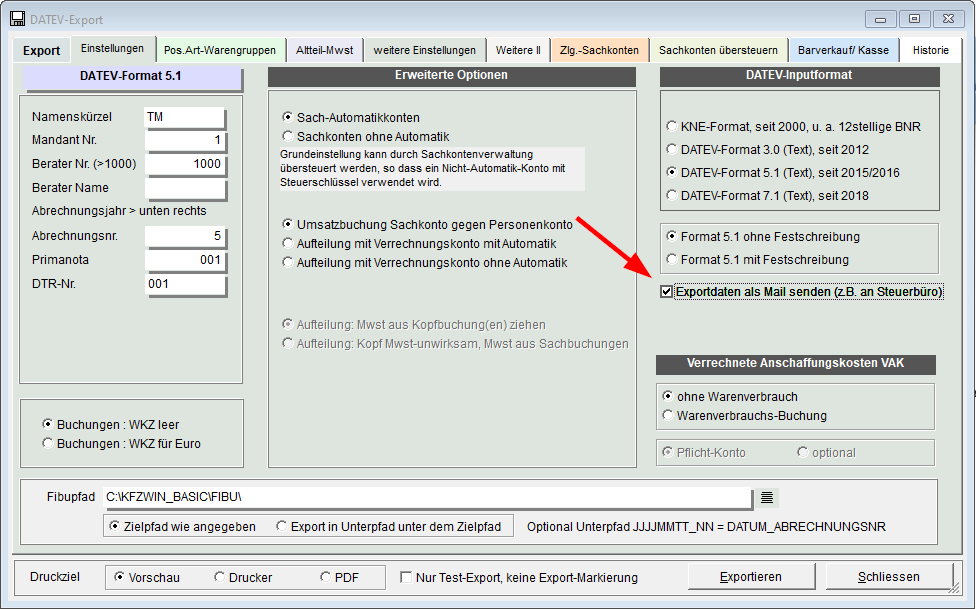Set Druckziel to Drucker
The image size is (976, 609).
click(243, 577)
